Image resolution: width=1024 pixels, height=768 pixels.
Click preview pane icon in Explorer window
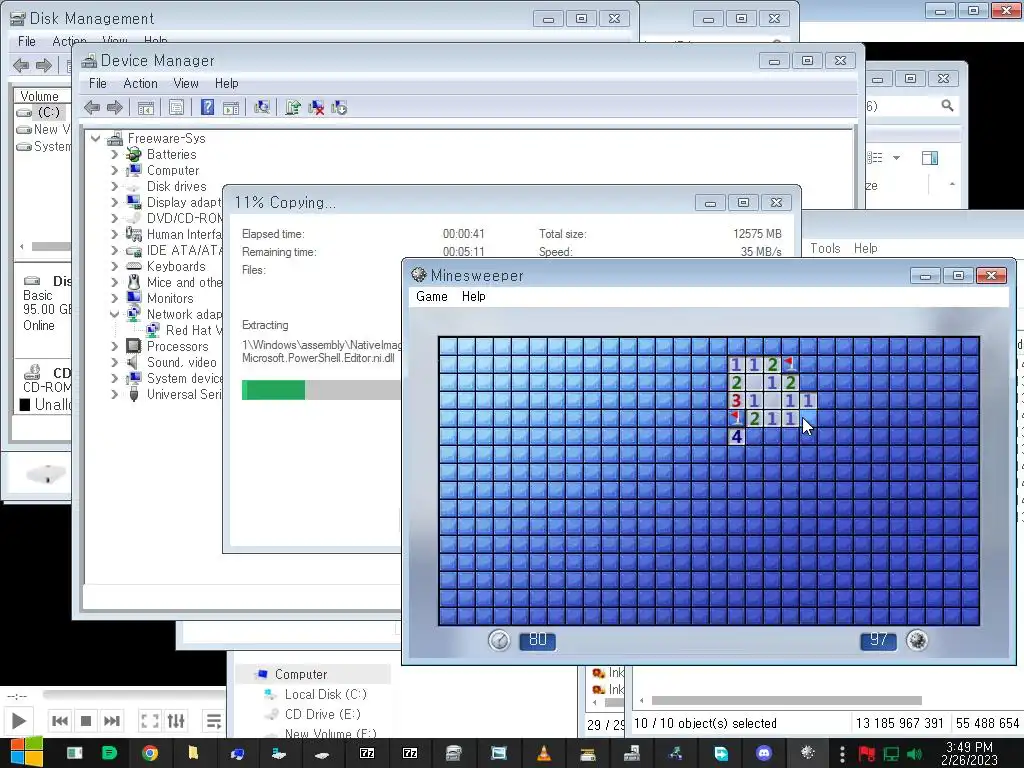[x=929, y=157]
